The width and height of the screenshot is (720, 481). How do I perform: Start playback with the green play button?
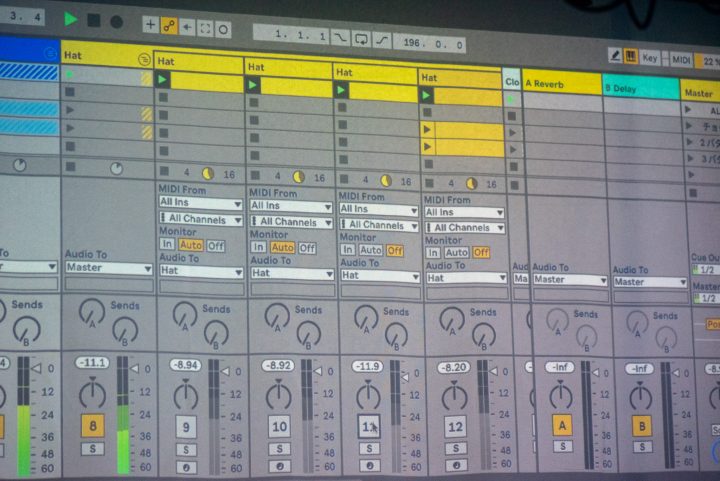click(70, 19)
